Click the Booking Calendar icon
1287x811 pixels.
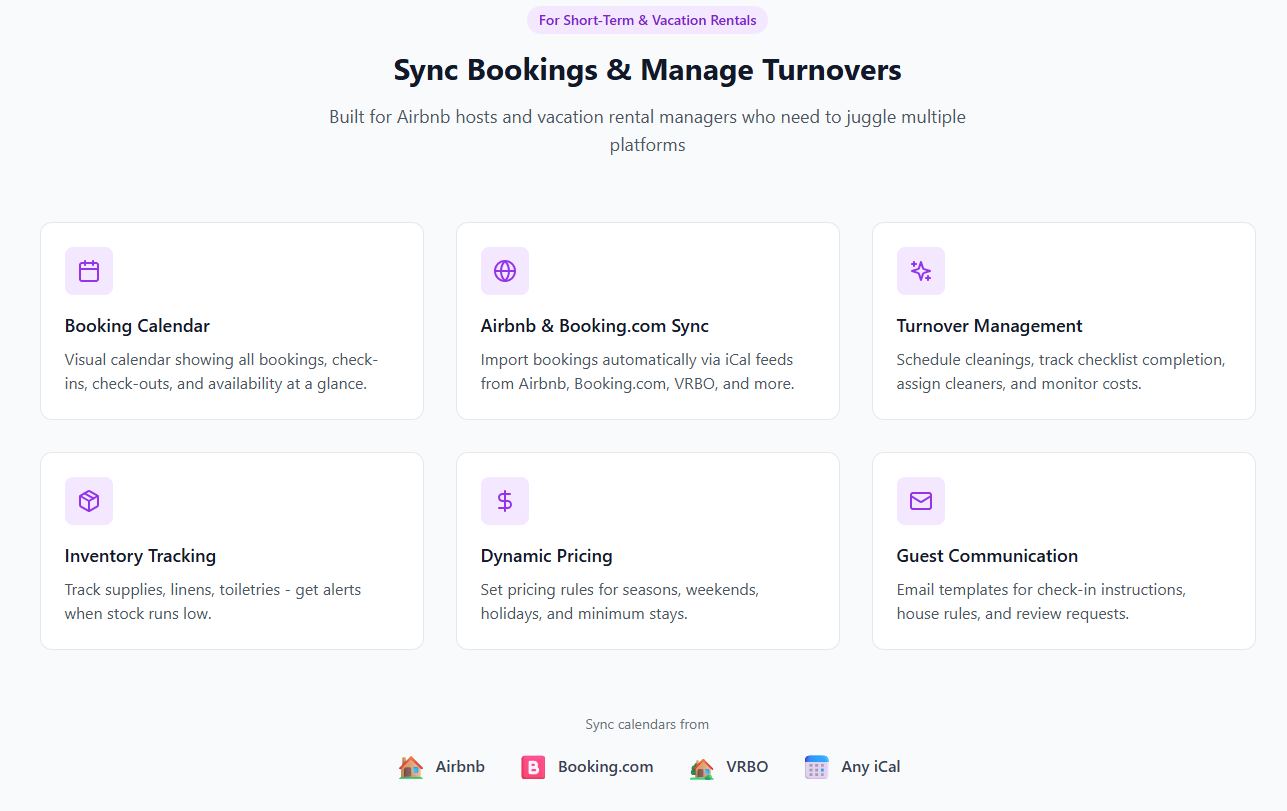click(89, 271)
